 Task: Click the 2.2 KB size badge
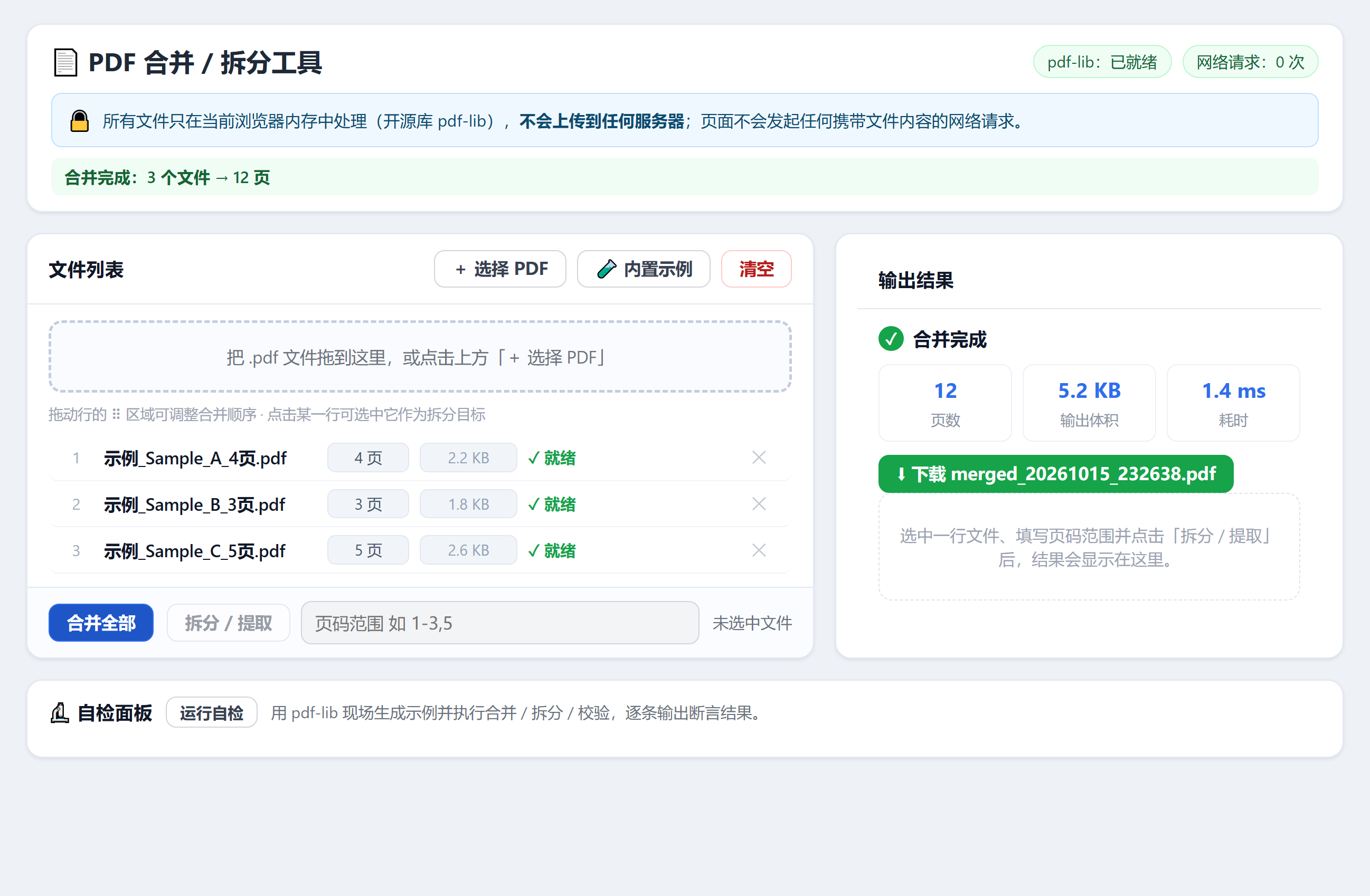click(x=468, y=457)
